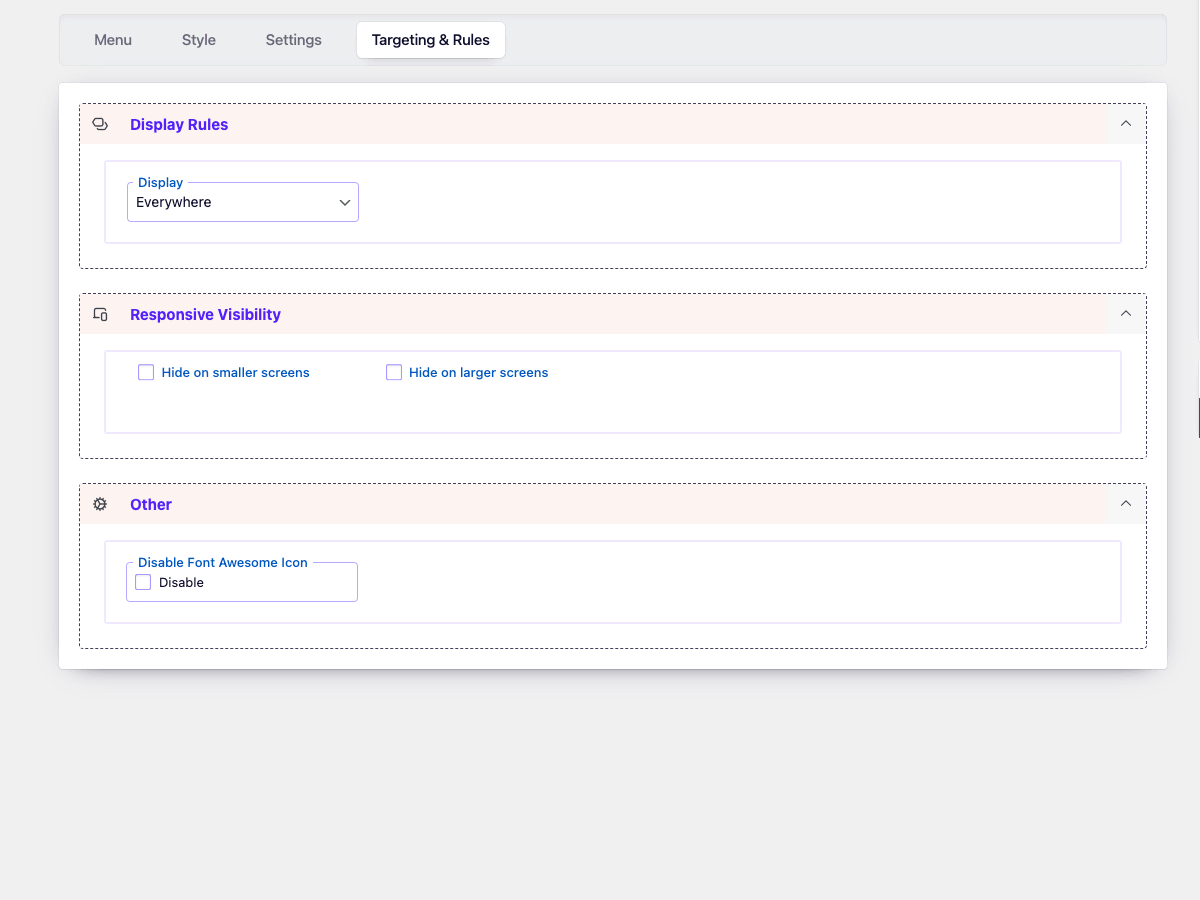Collapse the Other section chevron
This screenshot has width=1200, height=900.
(1126, 504)
